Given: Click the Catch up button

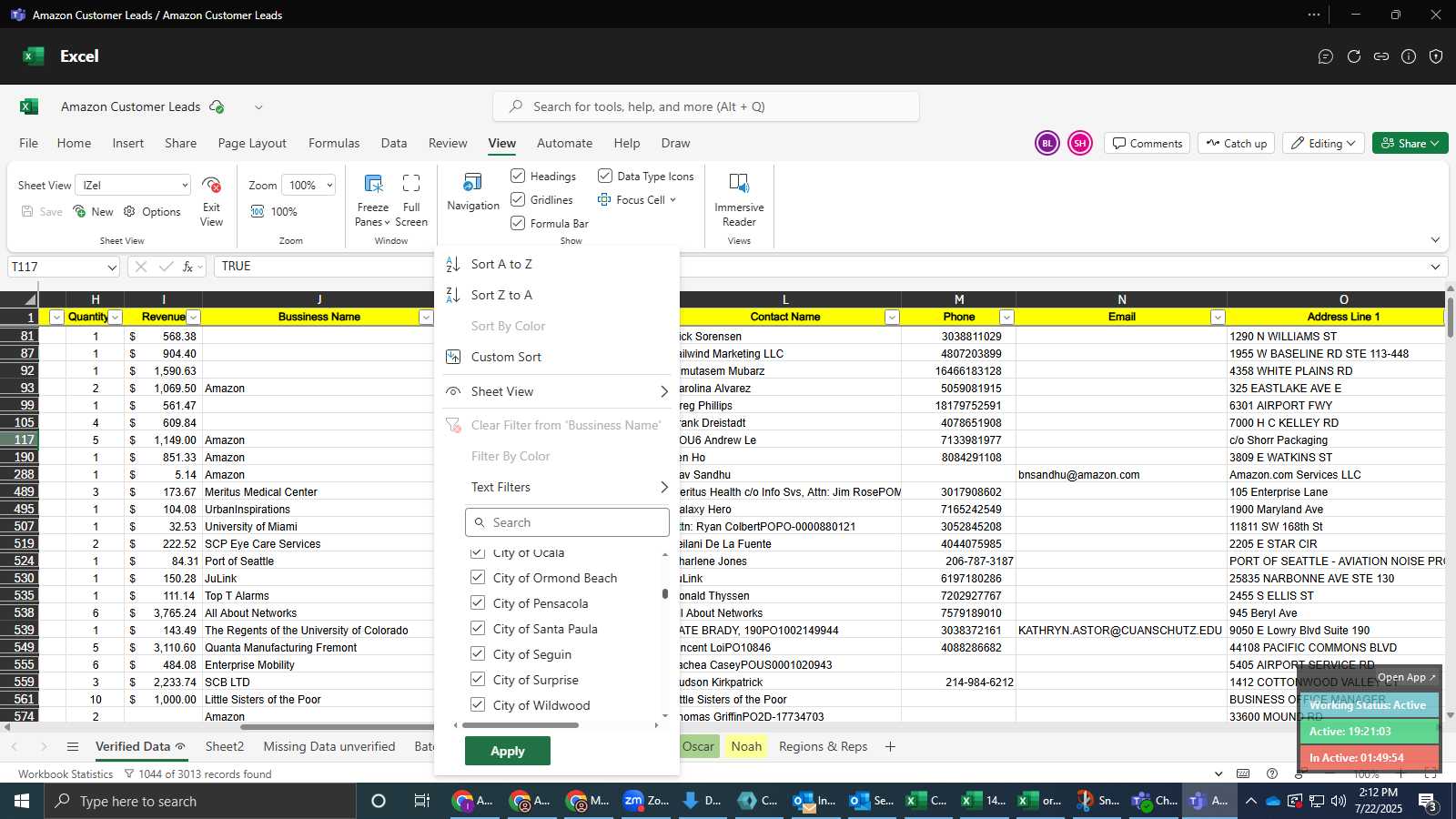Looking at the screenshot, I should coord(1236,143).
